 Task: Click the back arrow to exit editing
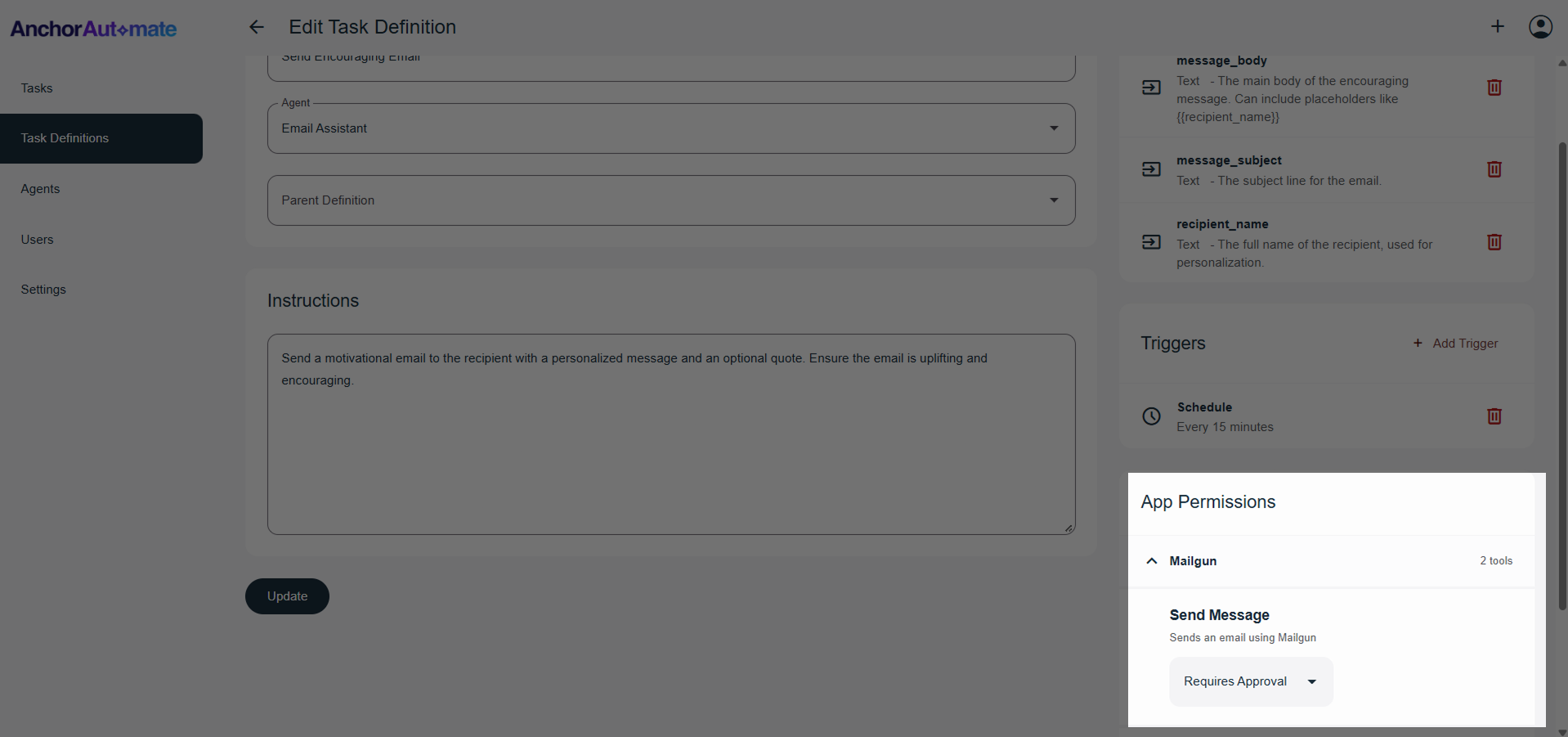pyautogui.click(x=257, y=27)
